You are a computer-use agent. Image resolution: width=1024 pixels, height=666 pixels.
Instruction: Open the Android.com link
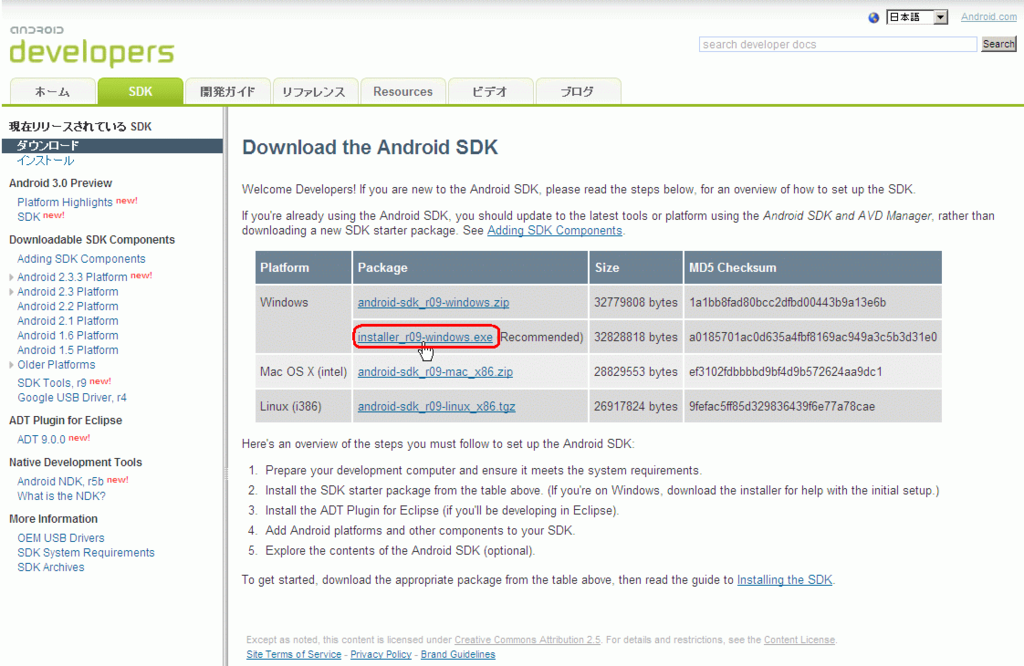click(988, 17)
